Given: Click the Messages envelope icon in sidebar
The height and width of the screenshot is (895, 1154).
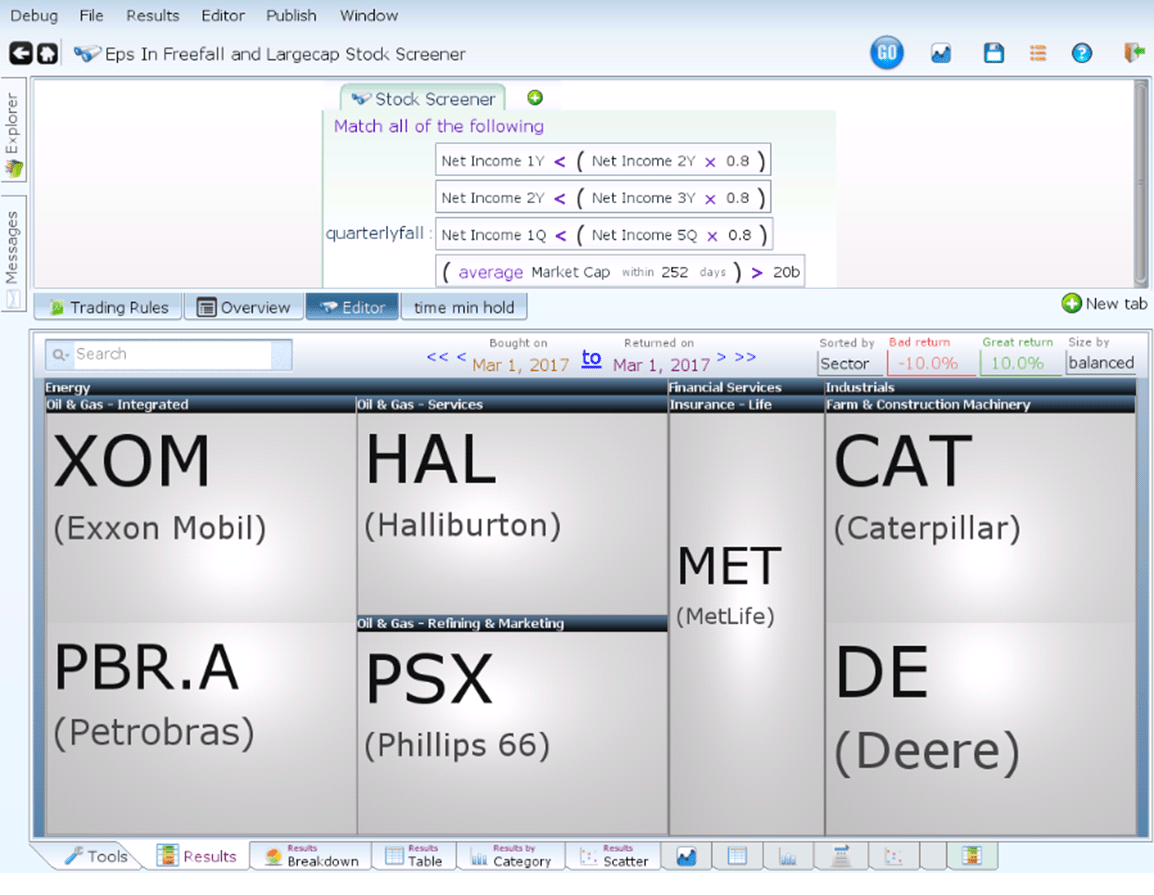Looking at the screenshot, I should pyautogui.click(x=13, y=299).
